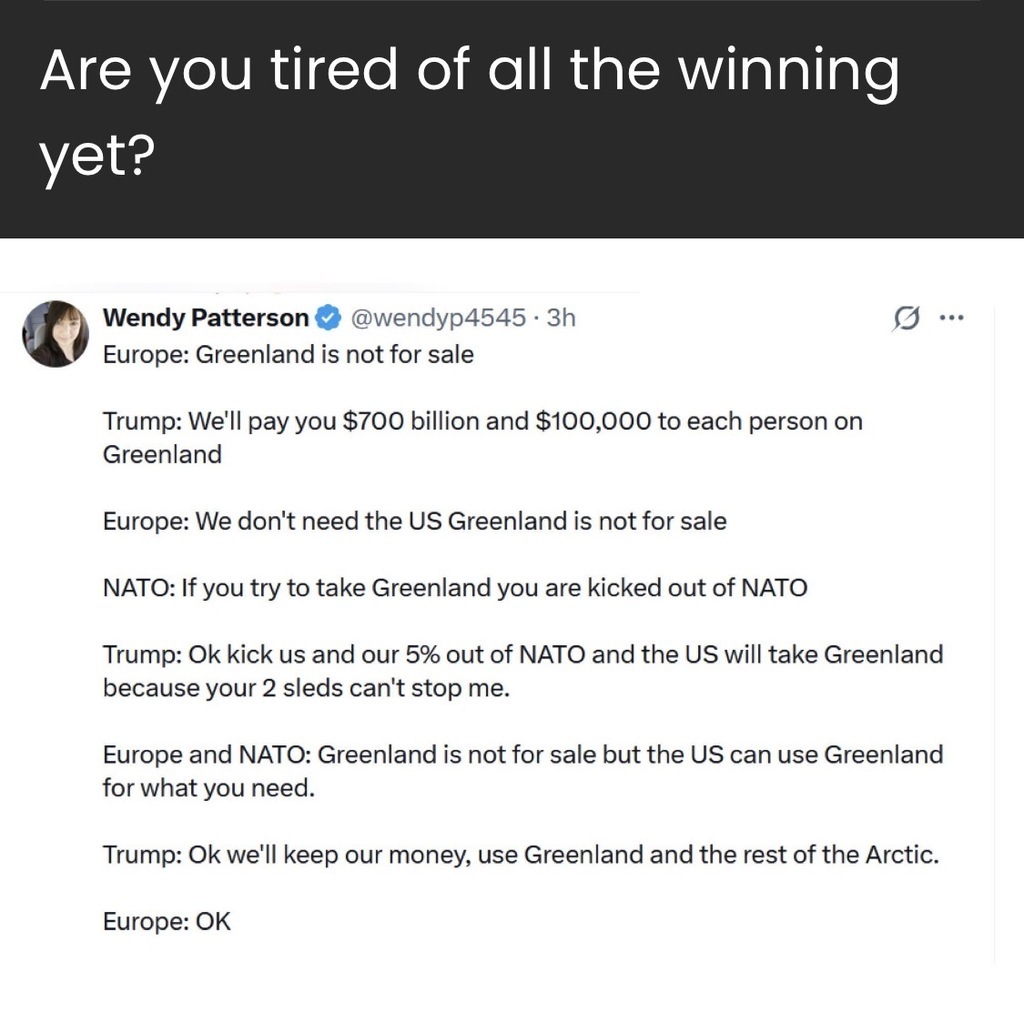The width and height of the screenshot is (1024, 1013).
Task: Click the text 'for what you need.'
Action: [x=209, y=788]
